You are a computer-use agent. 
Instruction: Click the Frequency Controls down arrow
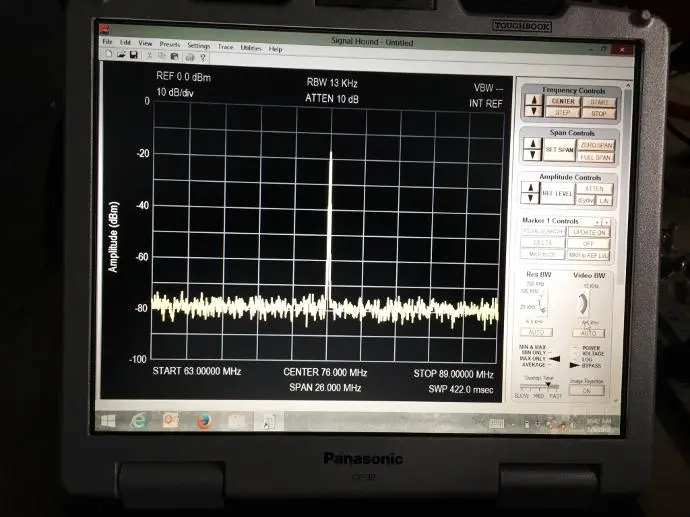[534, 110]
